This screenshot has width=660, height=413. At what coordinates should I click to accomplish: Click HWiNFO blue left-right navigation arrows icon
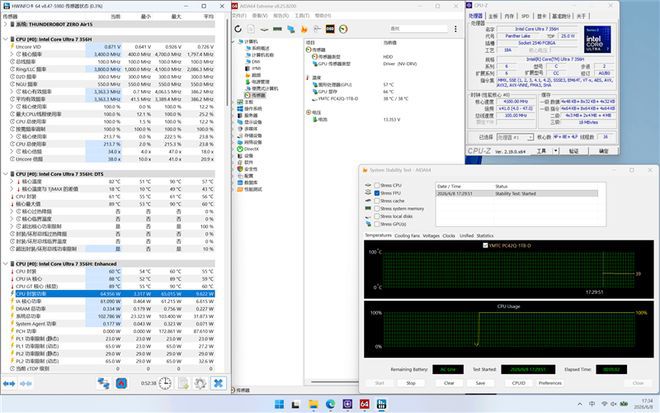click(9, 384)
